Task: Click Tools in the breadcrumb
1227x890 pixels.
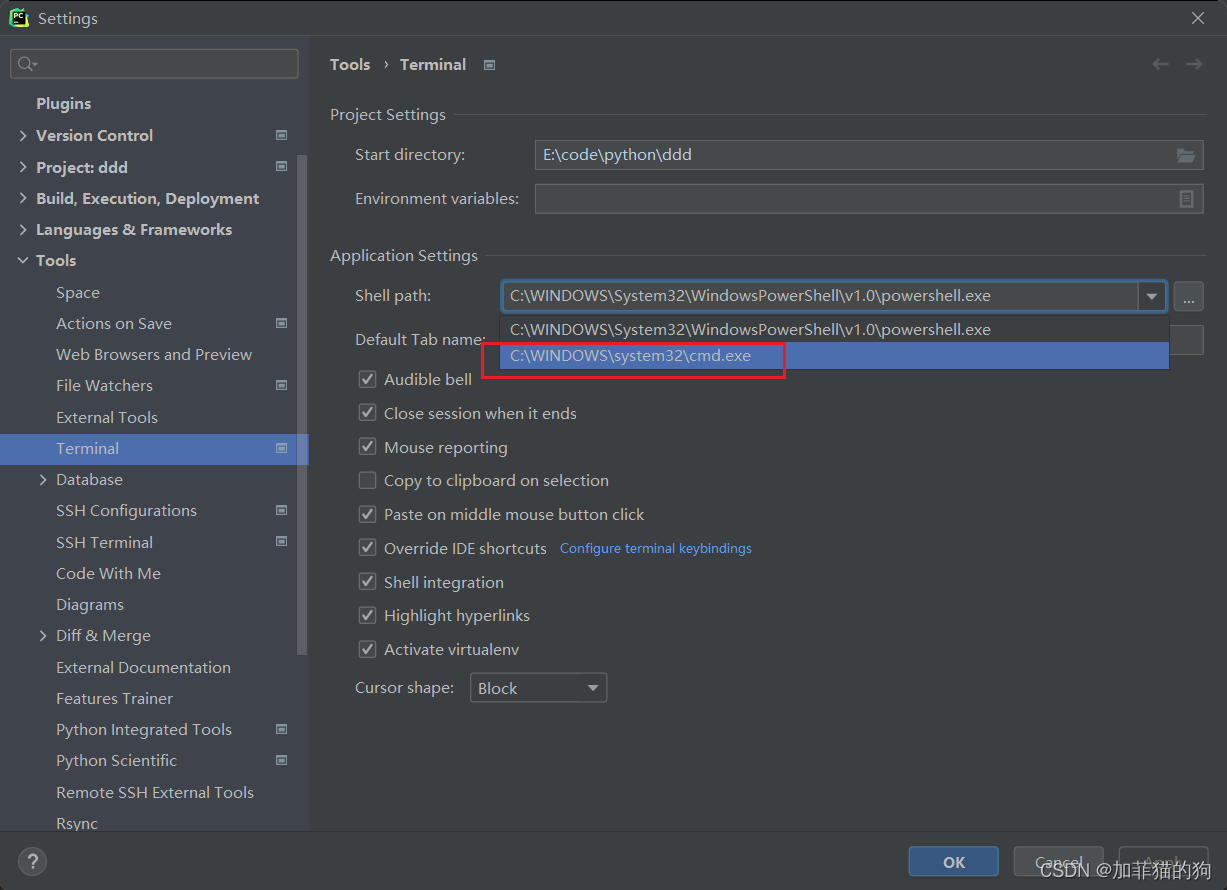Action: coord(350,64)
